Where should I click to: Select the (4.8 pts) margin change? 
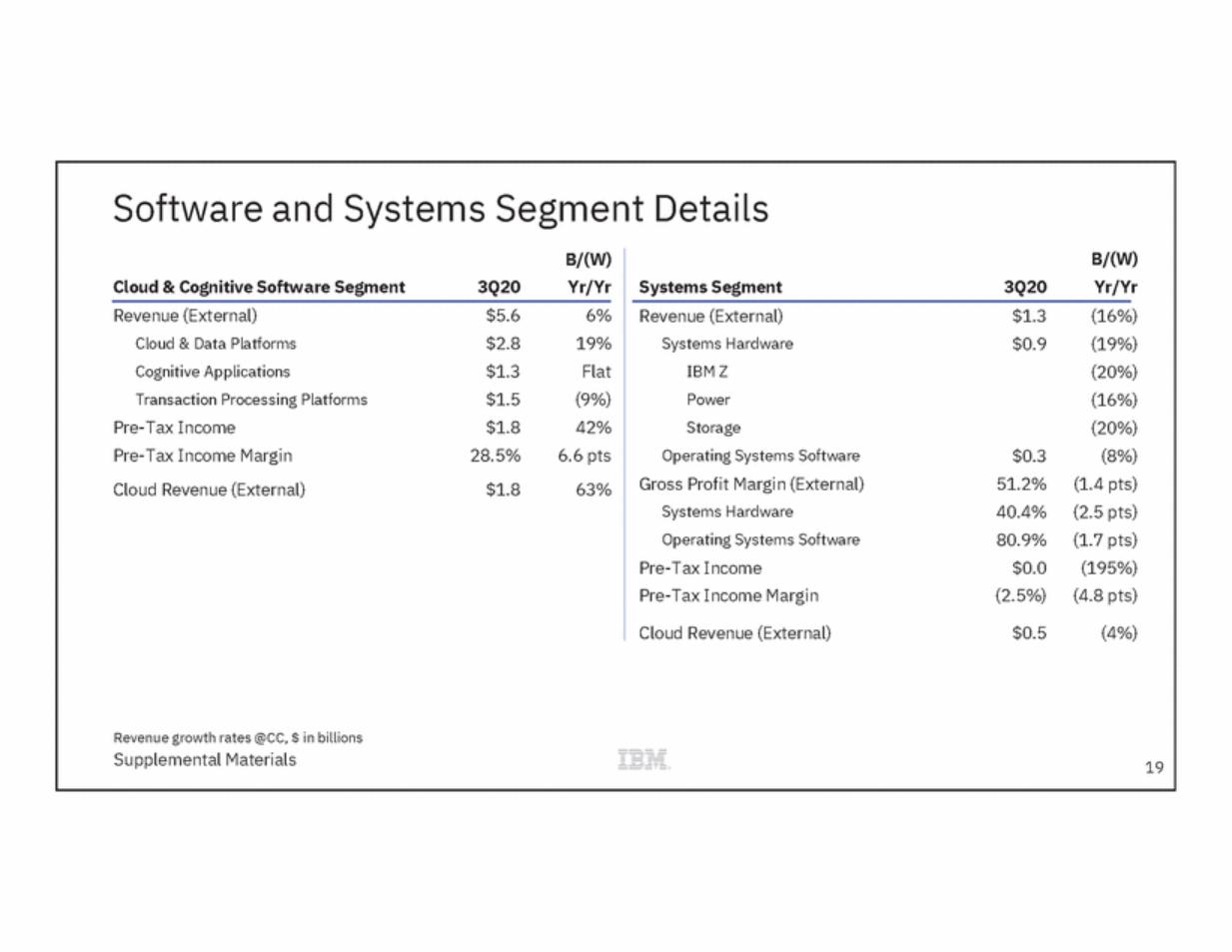tap(1105, 595)
